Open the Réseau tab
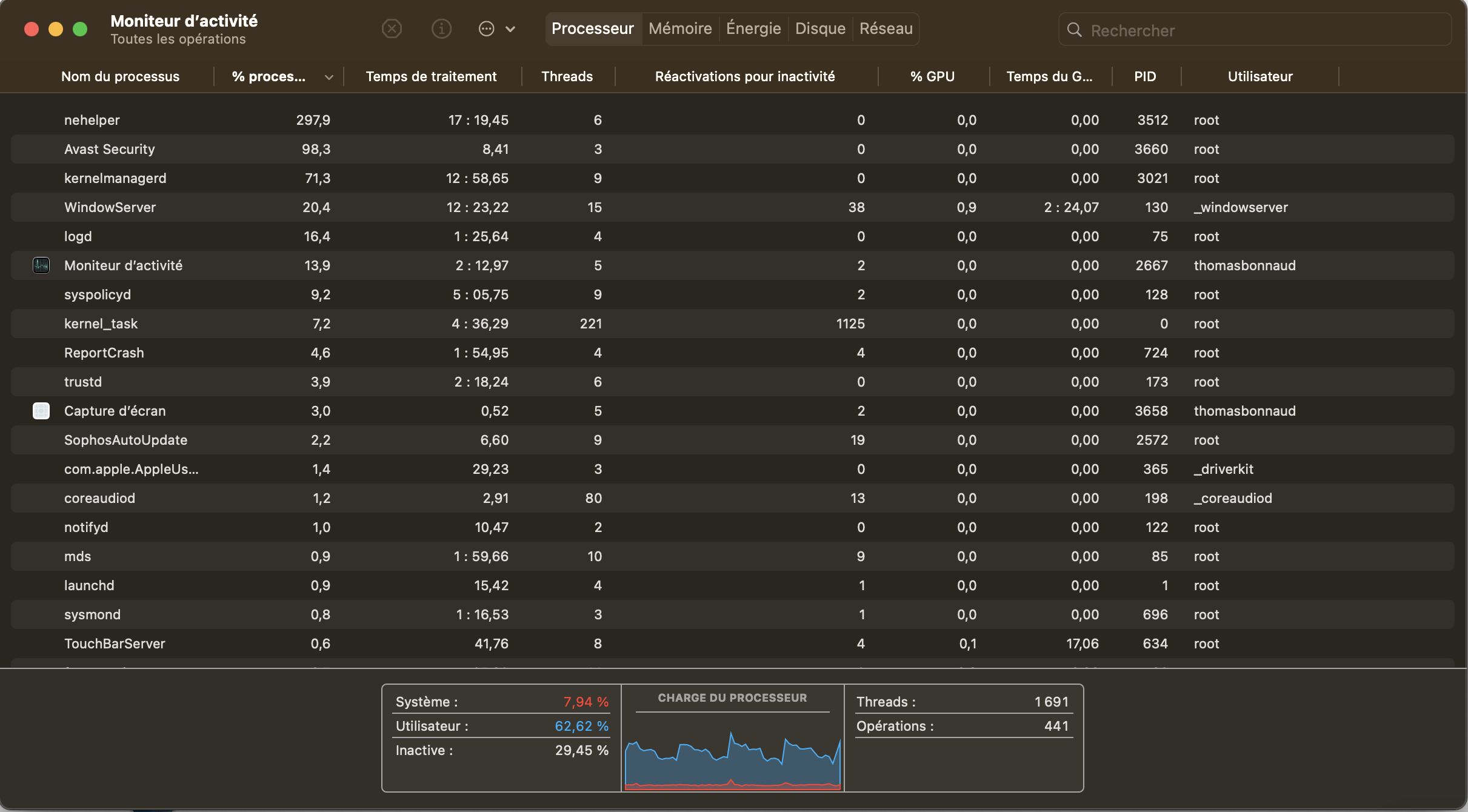The width and height of the screenshot is (1468, 812). pyautogui.click(x=886, y=28)
